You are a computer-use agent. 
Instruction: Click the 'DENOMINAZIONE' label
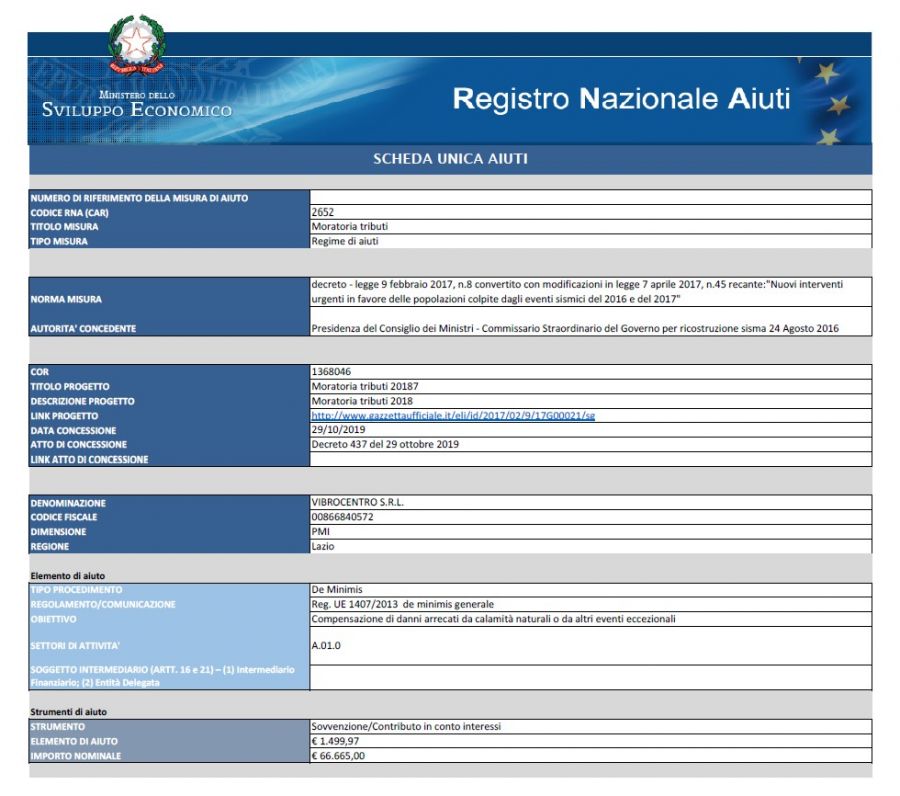click(68, 503)
